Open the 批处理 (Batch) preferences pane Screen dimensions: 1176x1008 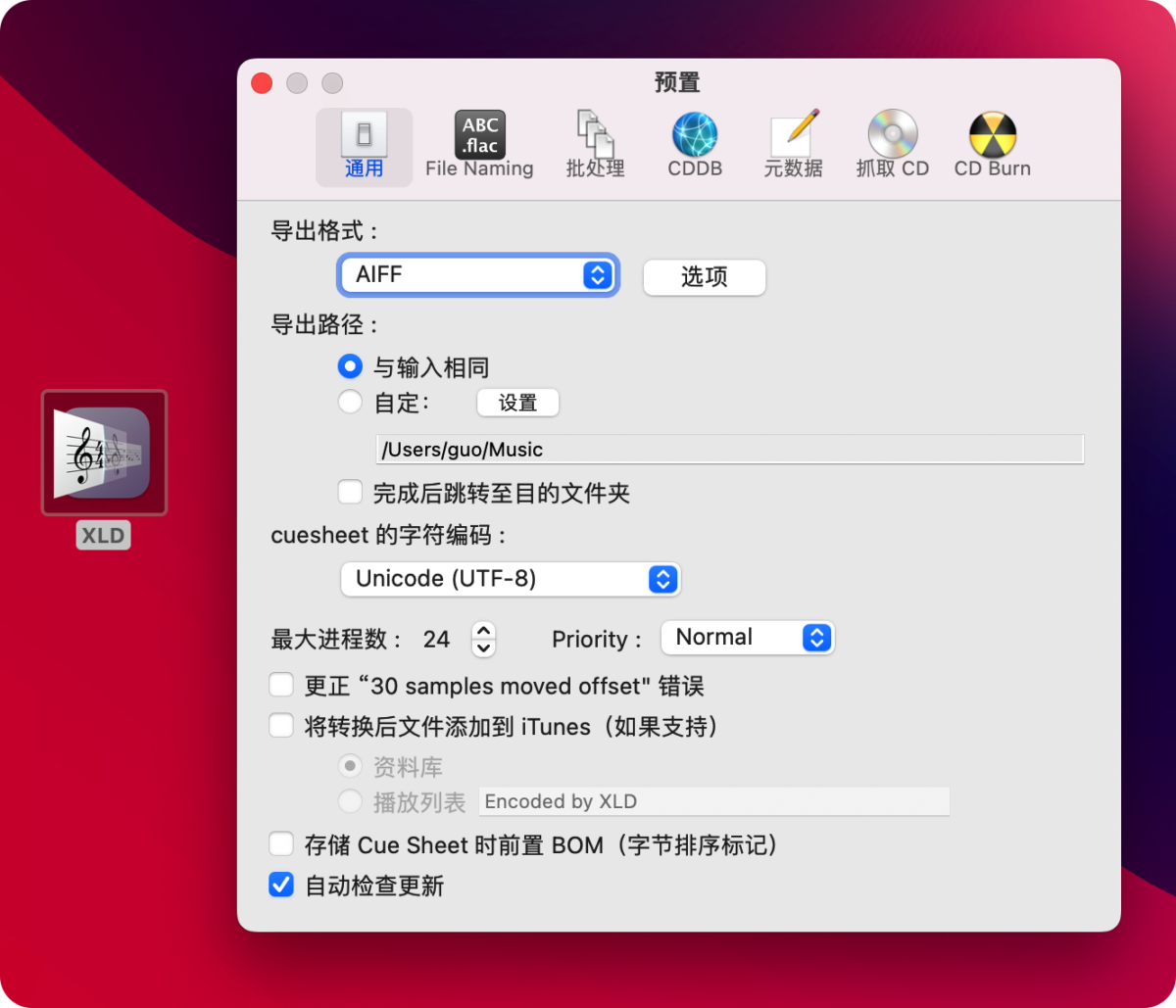point(595,146)
